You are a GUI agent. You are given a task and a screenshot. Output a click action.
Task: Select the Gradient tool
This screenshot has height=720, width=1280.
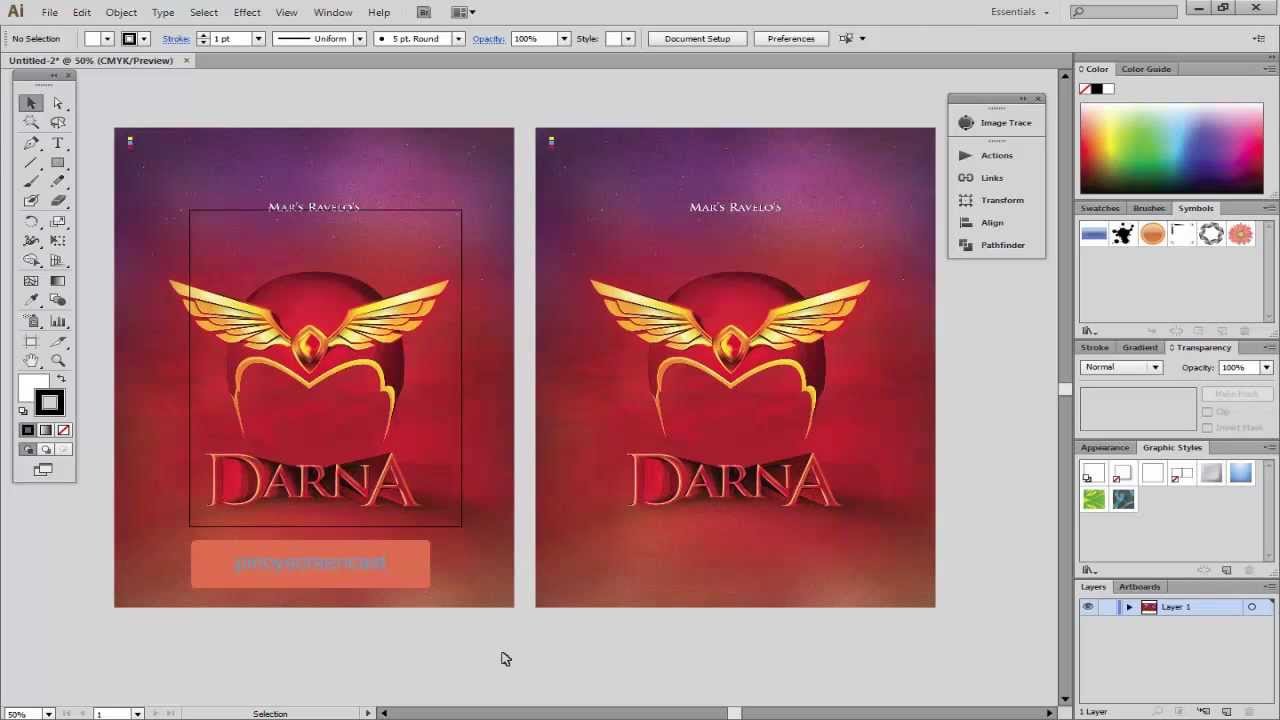click(x=58, y=281)
